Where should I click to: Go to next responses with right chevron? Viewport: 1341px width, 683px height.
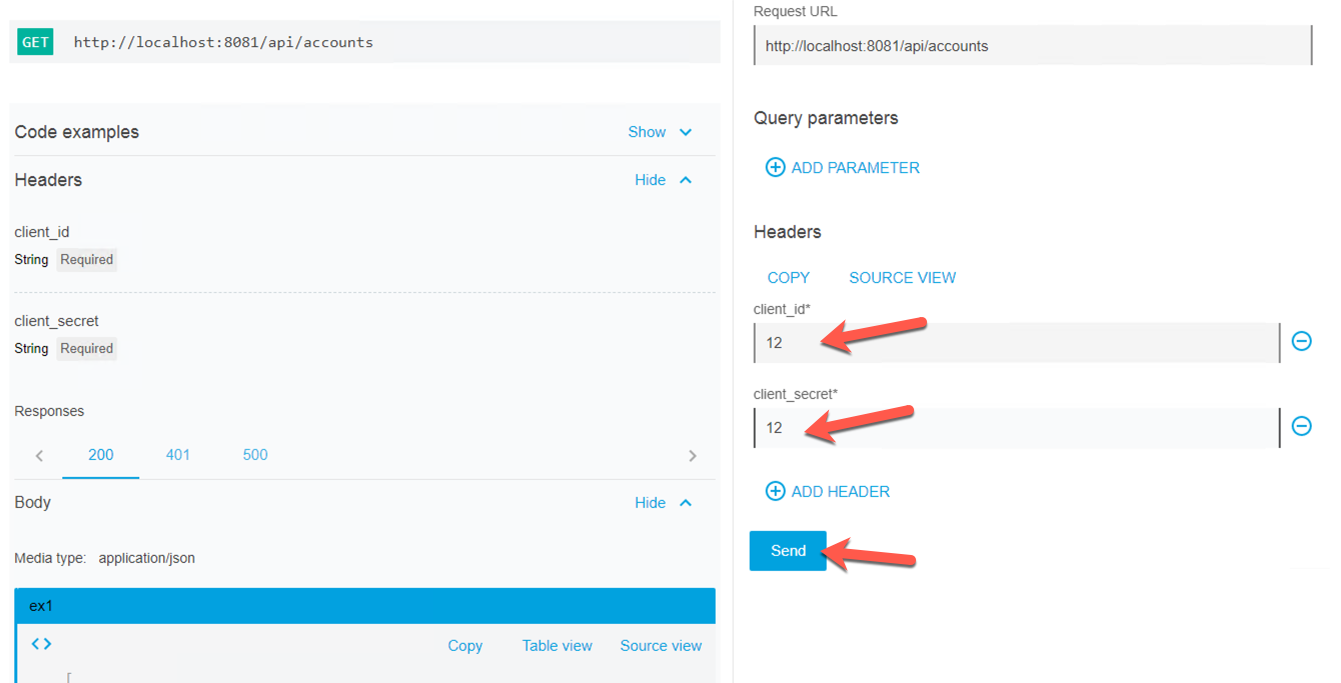[692, 456]
